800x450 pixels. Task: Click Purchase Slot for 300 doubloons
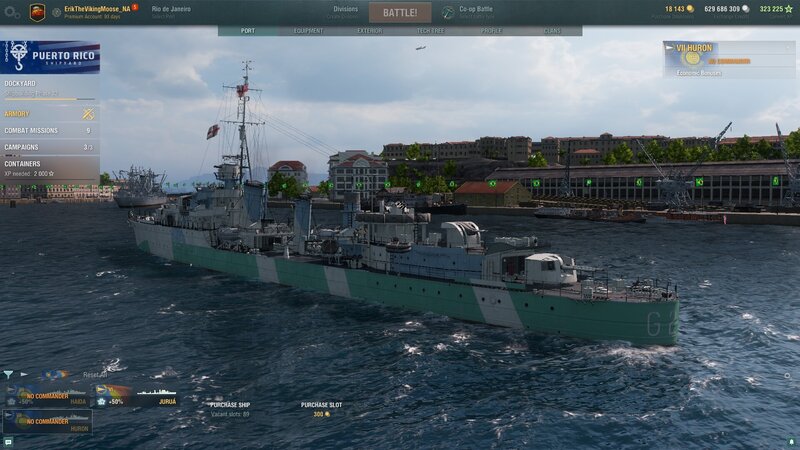tap(321, 409)
